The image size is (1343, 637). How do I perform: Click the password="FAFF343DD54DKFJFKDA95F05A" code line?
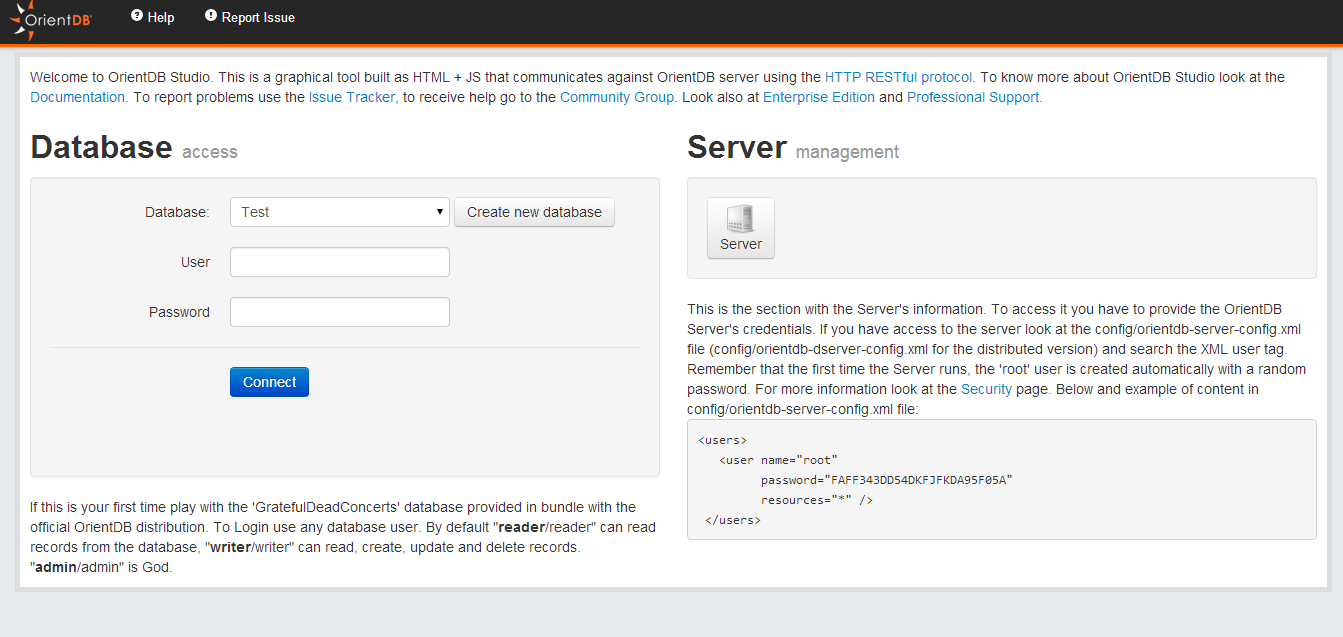click(886, 480)
